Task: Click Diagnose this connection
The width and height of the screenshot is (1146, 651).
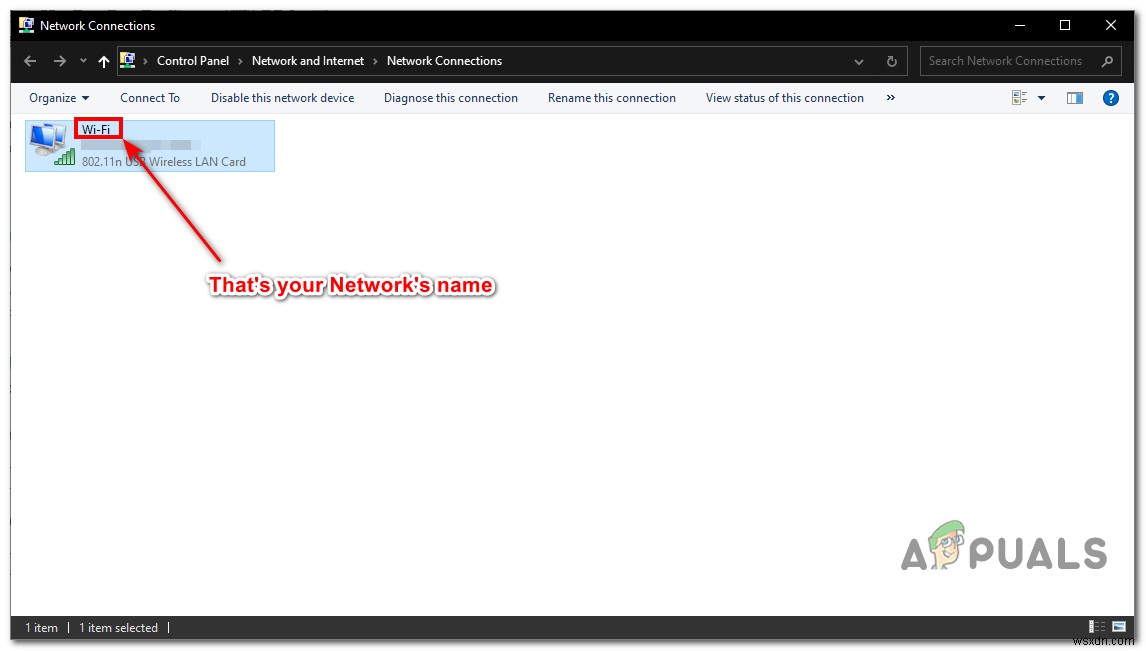Action: pyautogui.click(x=450, y=97)
